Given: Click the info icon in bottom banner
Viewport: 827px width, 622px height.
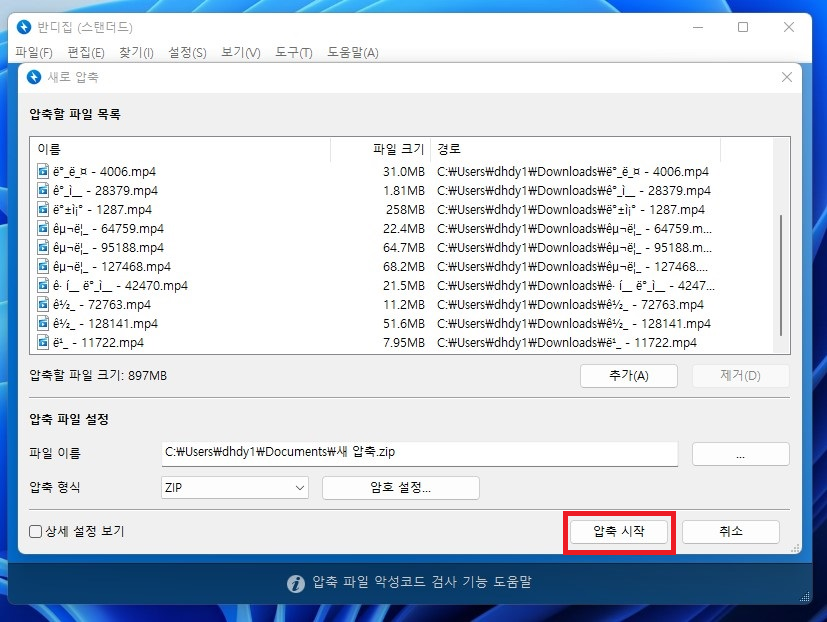Looking at the screenshot, I should point(296,583).
